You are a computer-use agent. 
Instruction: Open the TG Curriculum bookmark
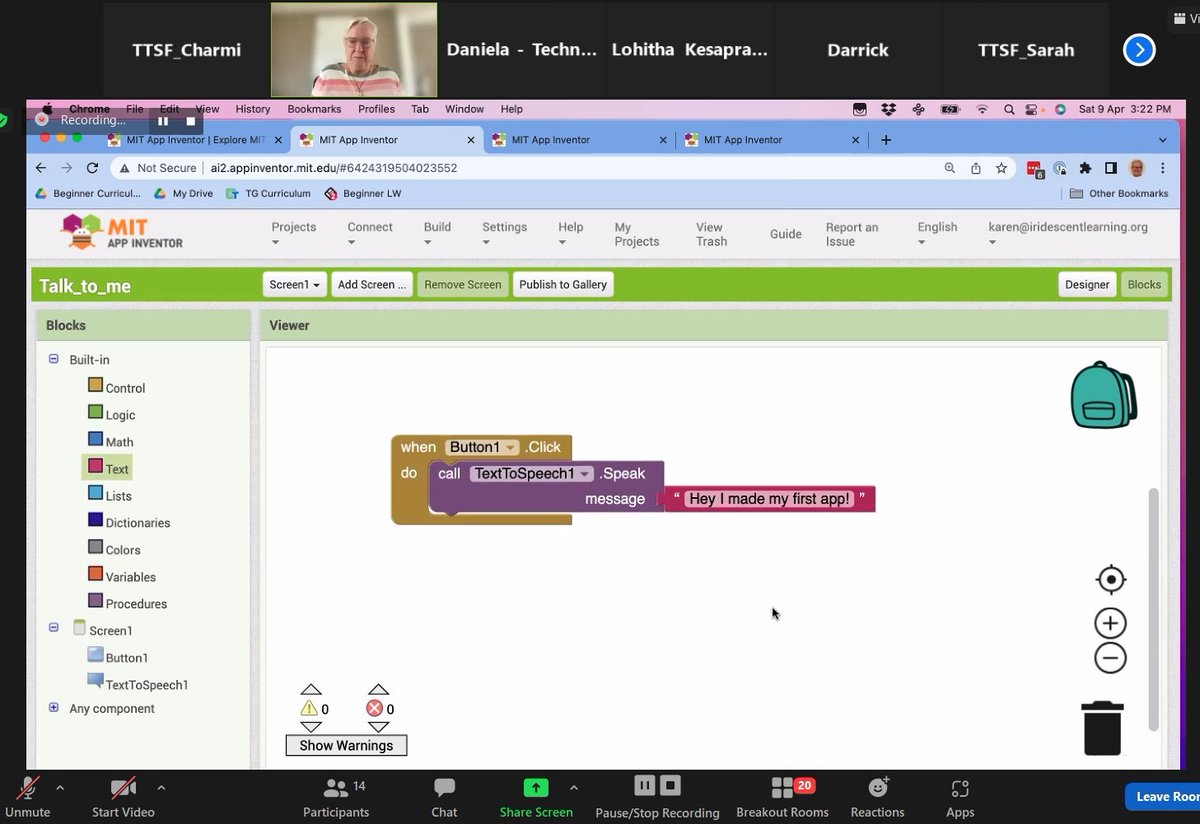point(268,193)
